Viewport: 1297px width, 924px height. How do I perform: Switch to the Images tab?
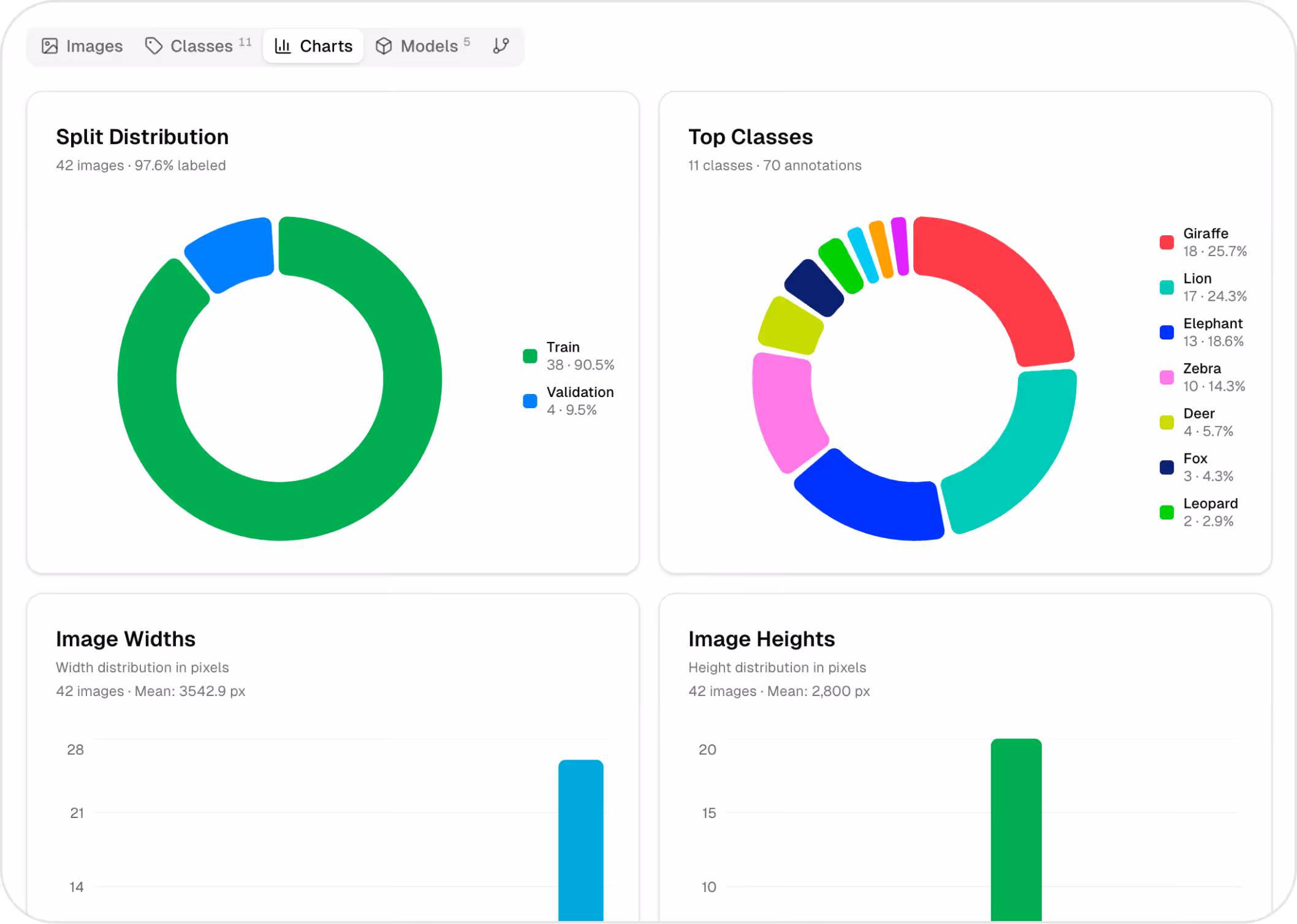click(82, 45)
